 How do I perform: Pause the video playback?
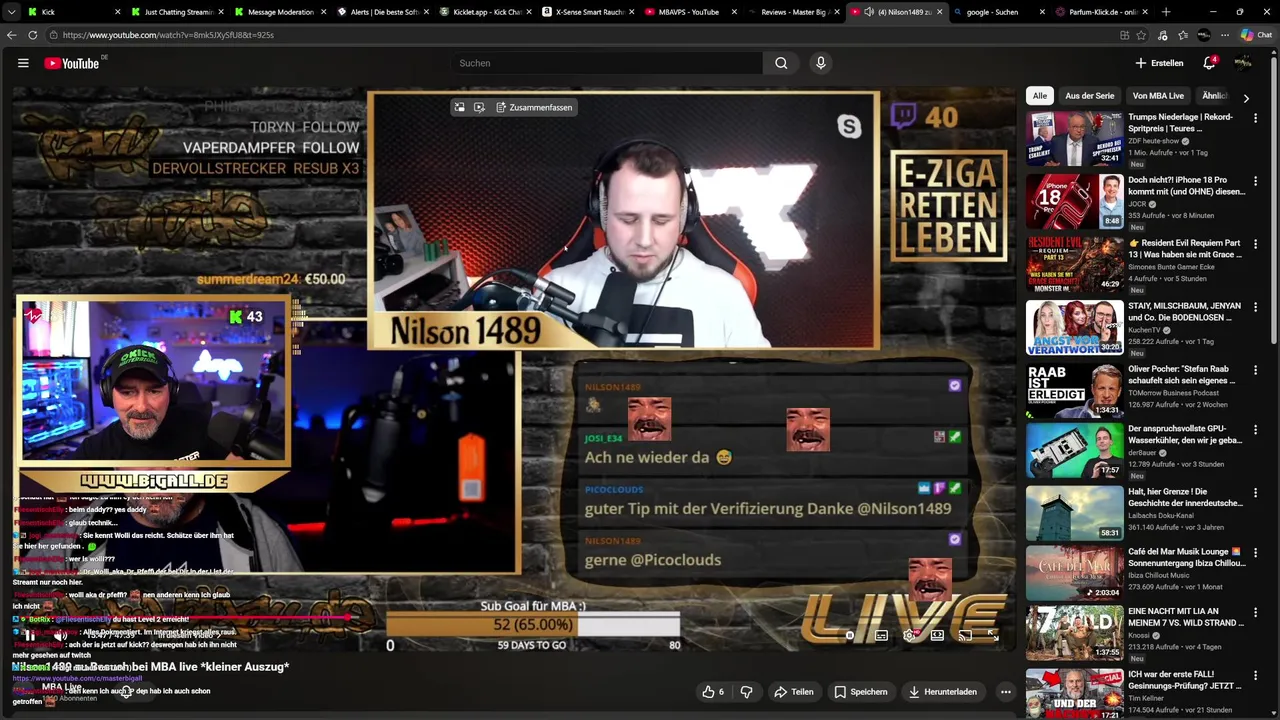click(x=30, y=635)
